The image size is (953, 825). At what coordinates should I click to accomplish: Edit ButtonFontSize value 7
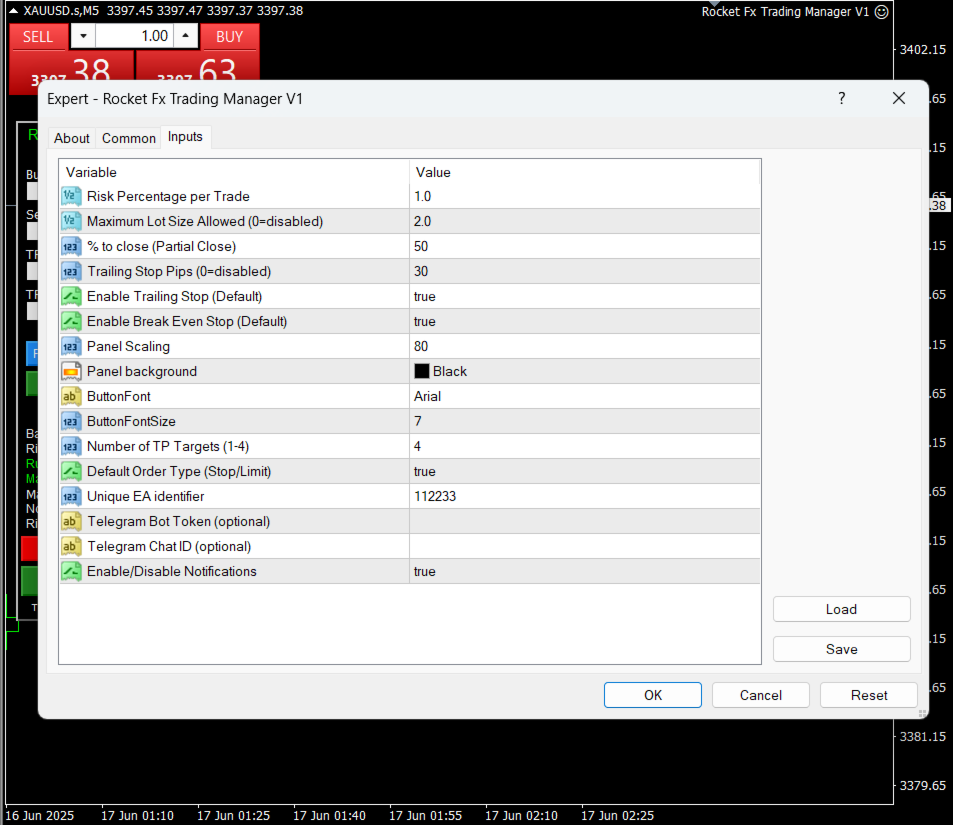[585, 421]
